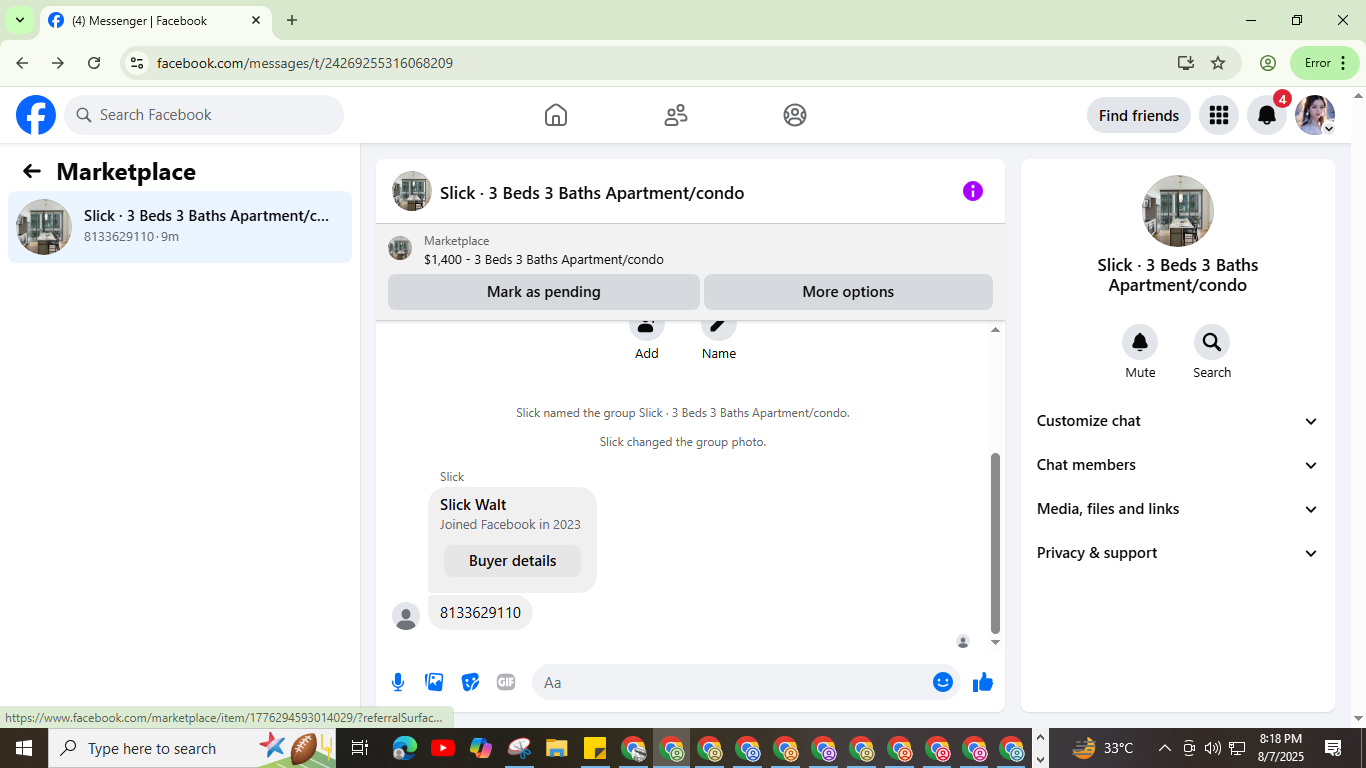Image resolution: width=1366 pixels, height=768 pixels.
Task: Expand the Customize chat section
Action: [x=1178, y=421]
